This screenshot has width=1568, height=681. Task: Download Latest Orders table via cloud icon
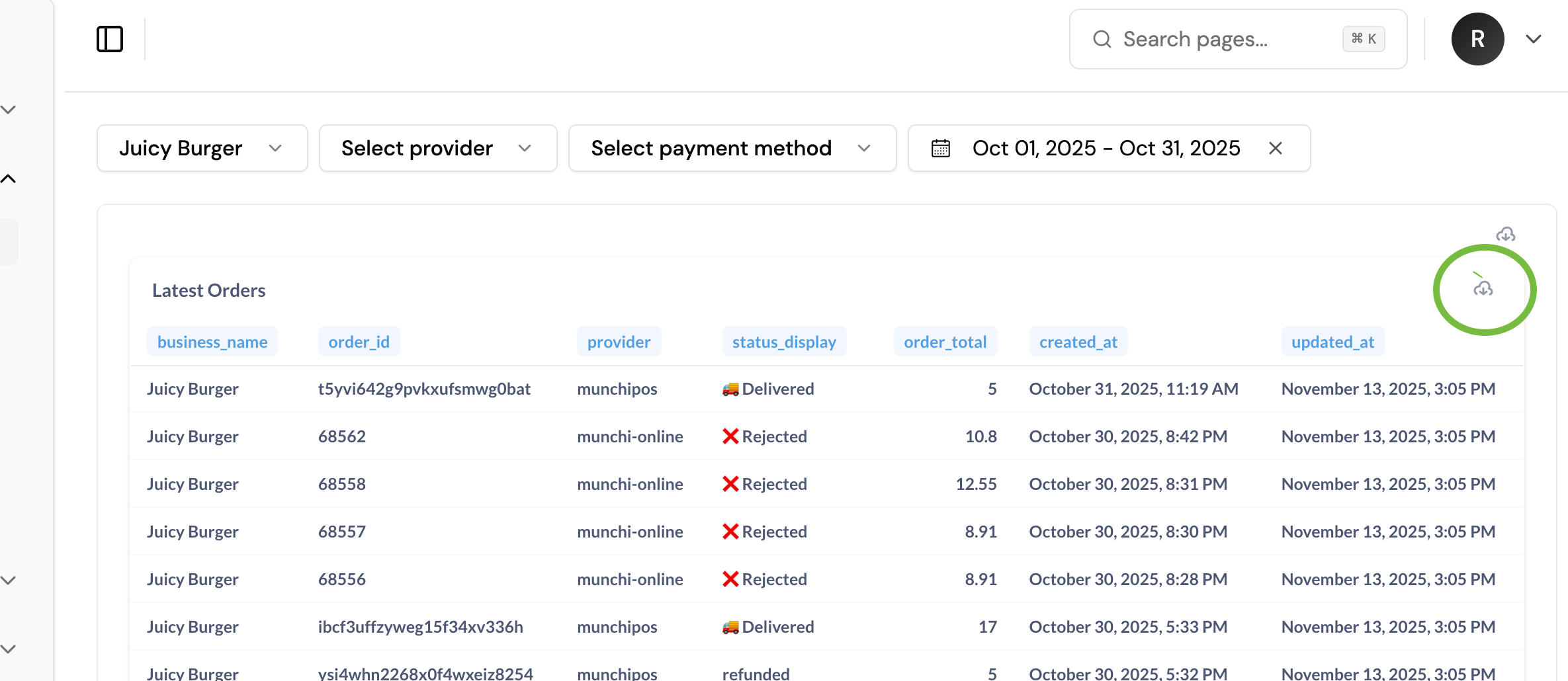[1483, 288]
